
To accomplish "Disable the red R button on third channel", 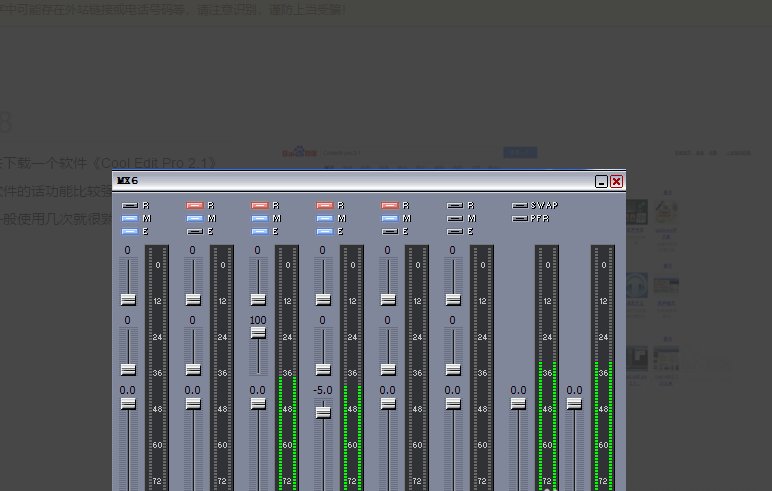I will pos(259,205).
